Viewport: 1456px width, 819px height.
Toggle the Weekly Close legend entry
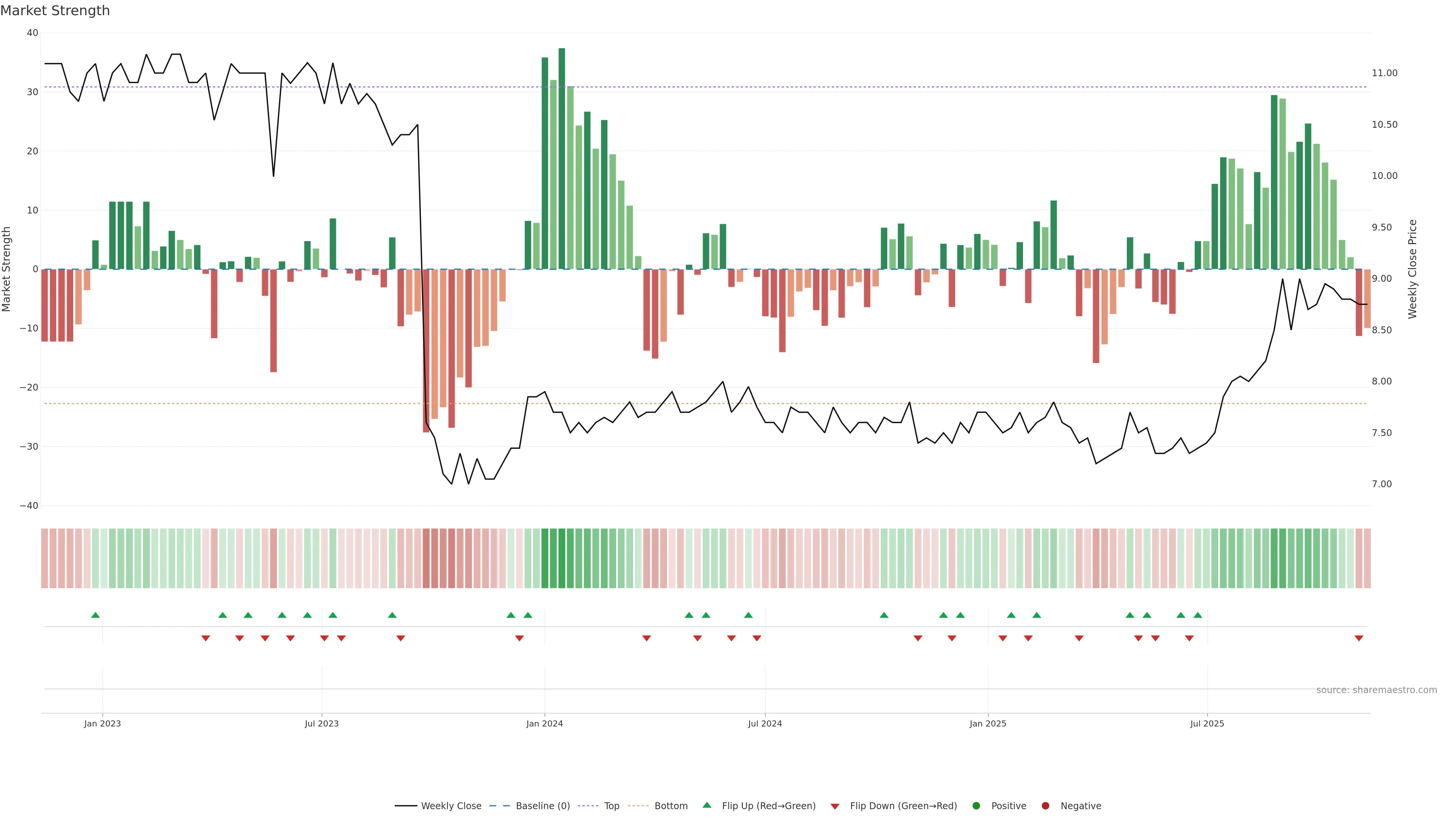pos(451,806)
